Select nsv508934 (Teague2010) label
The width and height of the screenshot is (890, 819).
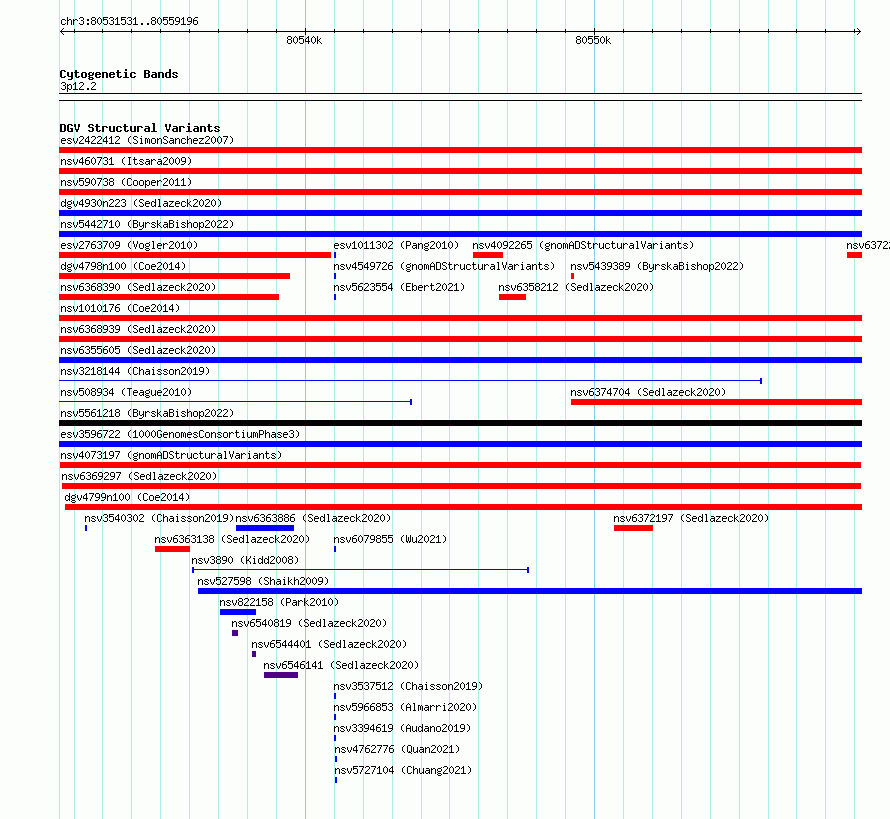pyautogui.click(x=126, y=392)
